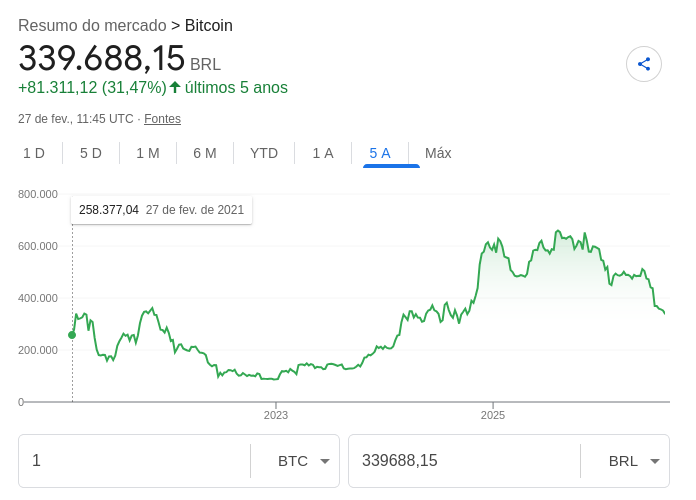
Task: Click the BRL amount field 339688,15
Action: click(x=464, y=461)
